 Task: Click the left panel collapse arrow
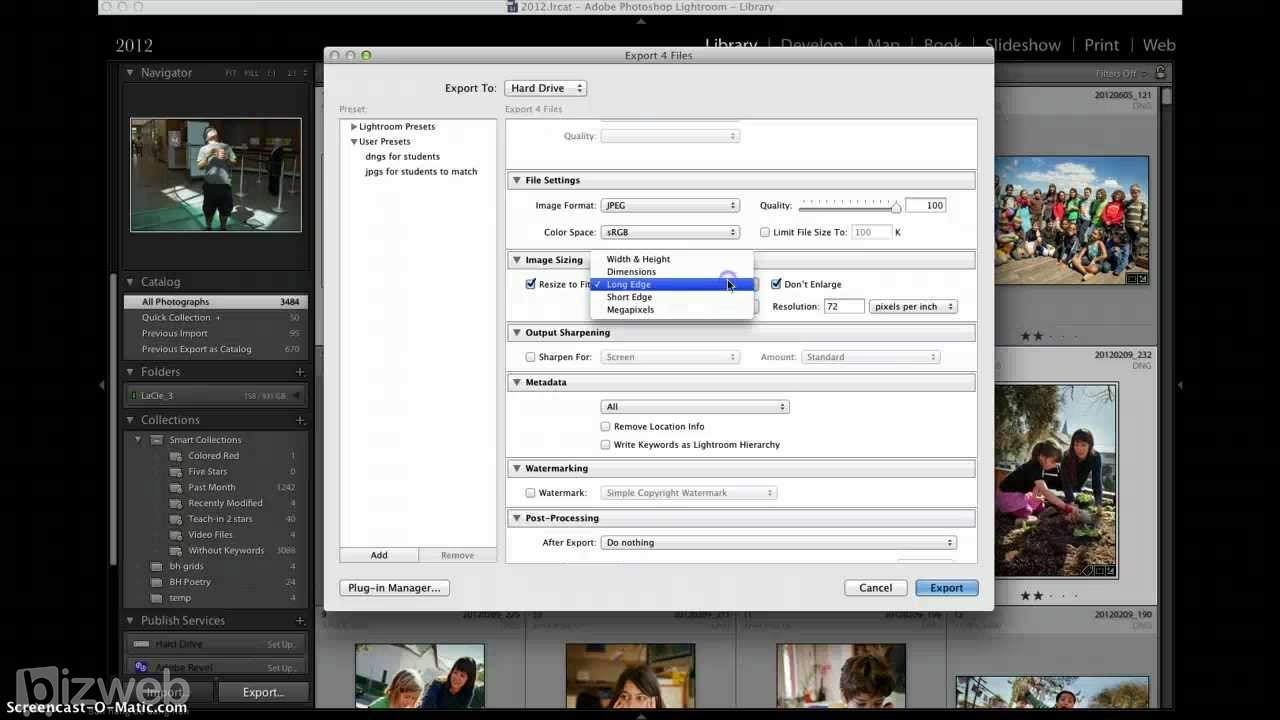point(101,385)
